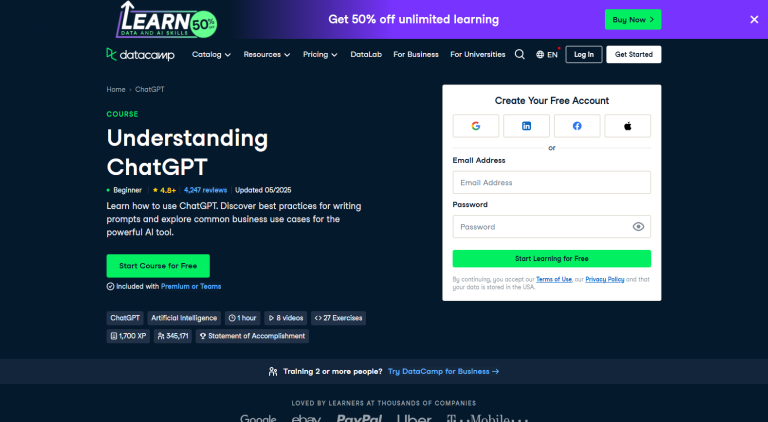This screenshot has width=768, height=422.
Task: Expand the Resources dropdown menu
Action: (267, 54)
